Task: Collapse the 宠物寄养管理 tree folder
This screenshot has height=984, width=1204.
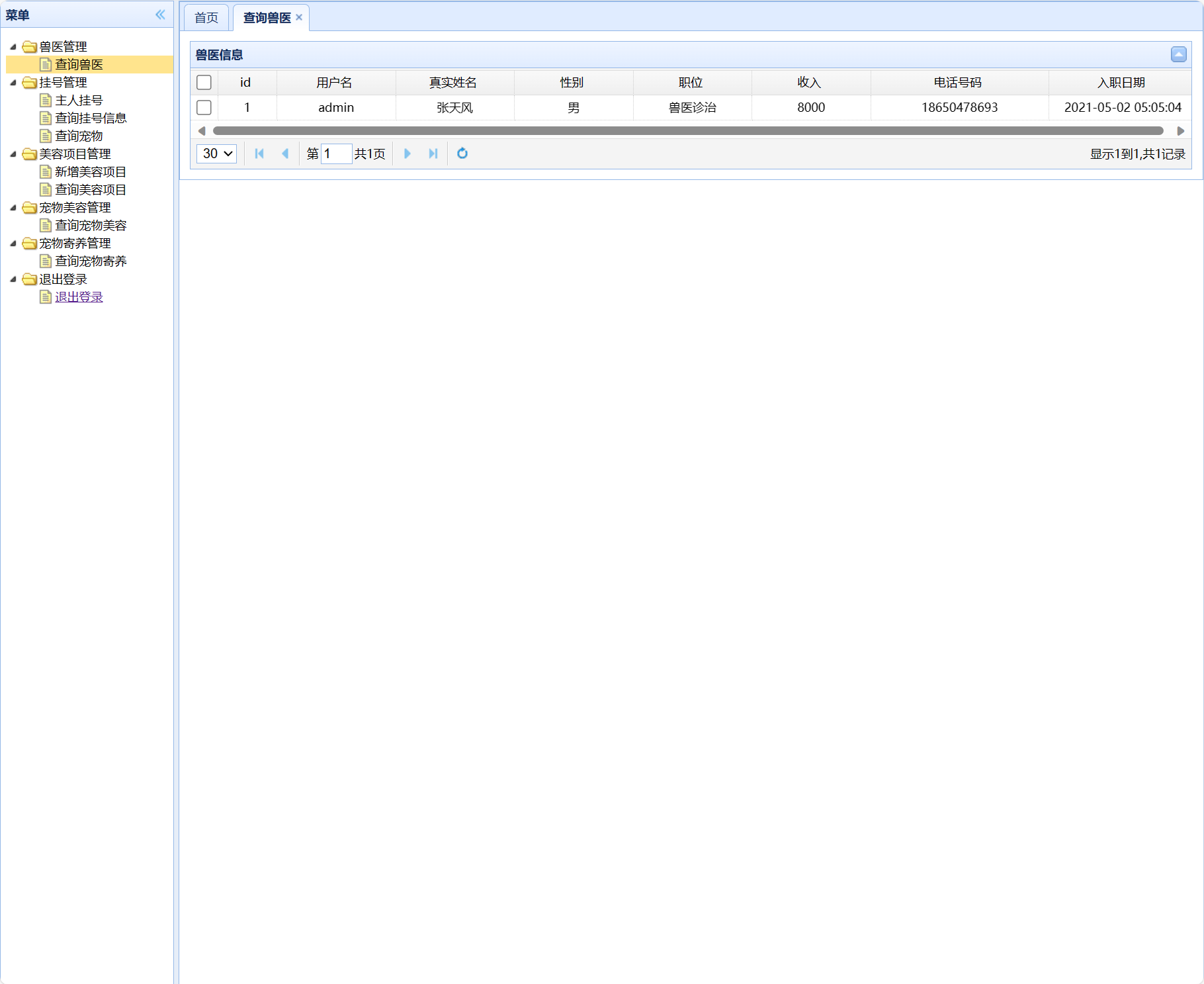Action: coord(13,244)
